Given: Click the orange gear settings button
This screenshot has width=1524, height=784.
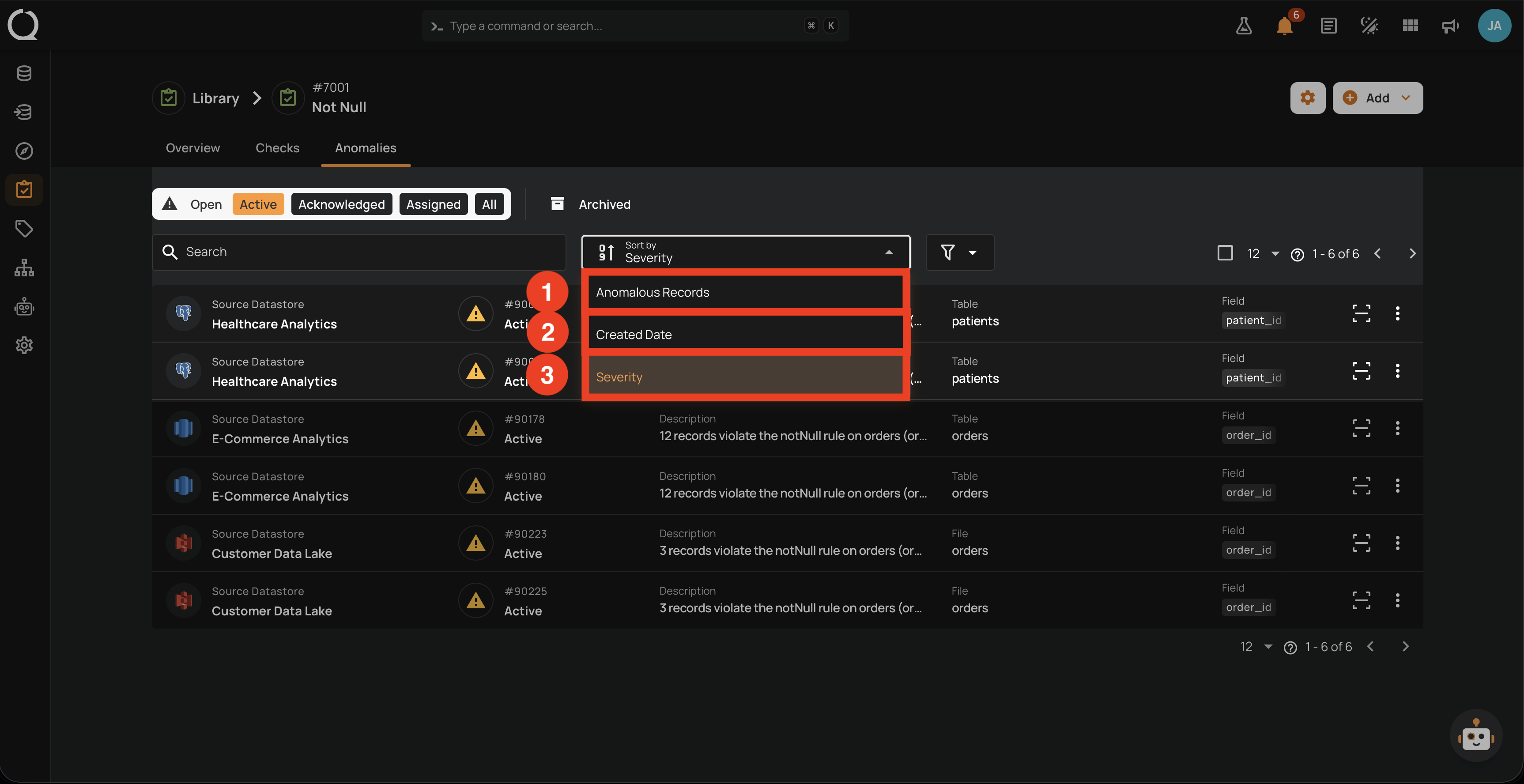Looking at the screenshot, I should (x=1308, y=98).
